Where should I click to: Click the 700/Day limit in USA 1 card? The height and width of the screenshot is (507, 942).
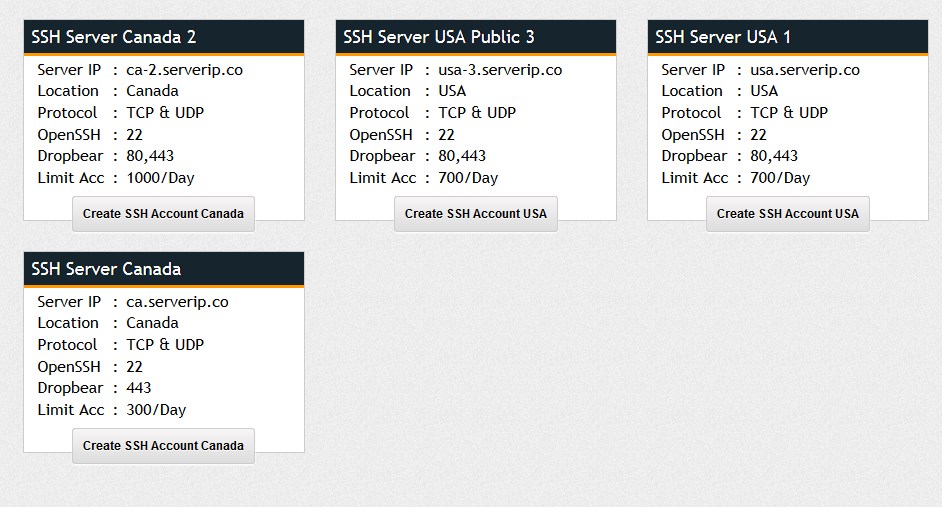[x=780, y=178]
